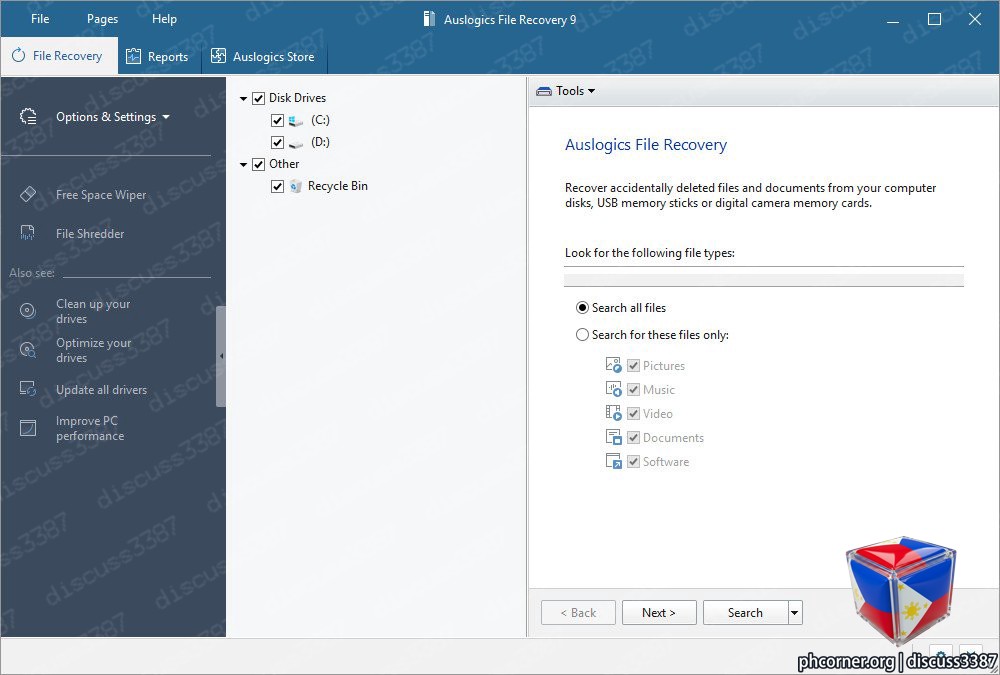Switch to the Reports tab
Viewport: 1000px width, 675px height.
pyautogui.click(x=159, y=56)
